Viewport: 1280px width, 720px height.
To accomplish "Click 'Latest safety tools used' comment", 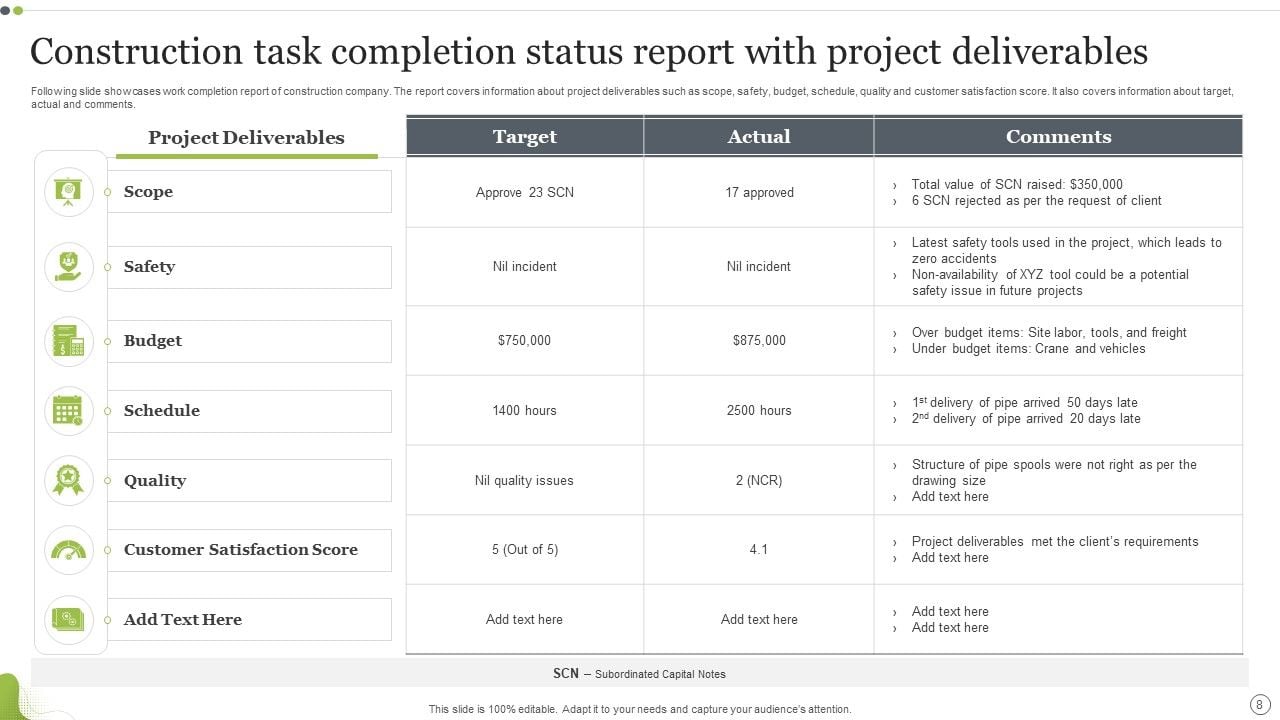I will [1067, 250].
